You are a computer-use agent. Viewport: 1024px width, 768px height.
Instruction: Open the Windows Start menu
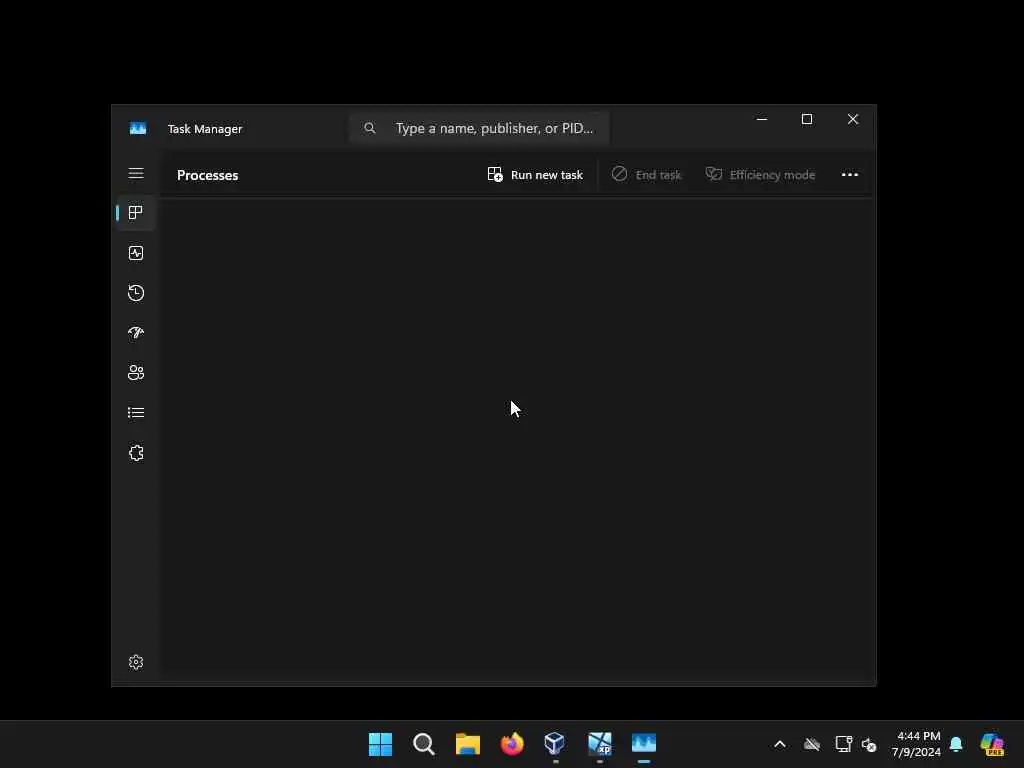(380, 744)
